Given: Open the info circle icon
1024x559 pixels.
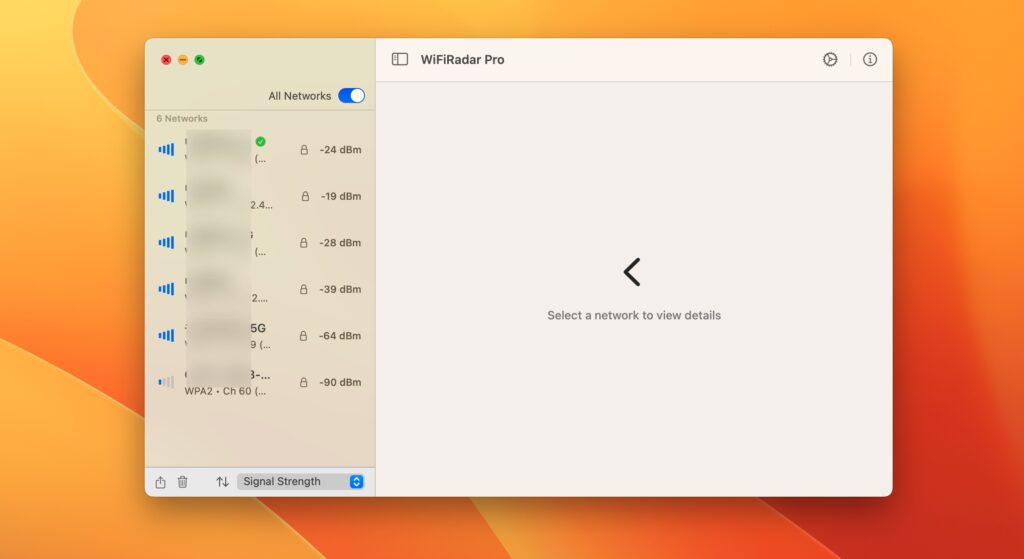Looking at the screenshot, I should [870, 59].
